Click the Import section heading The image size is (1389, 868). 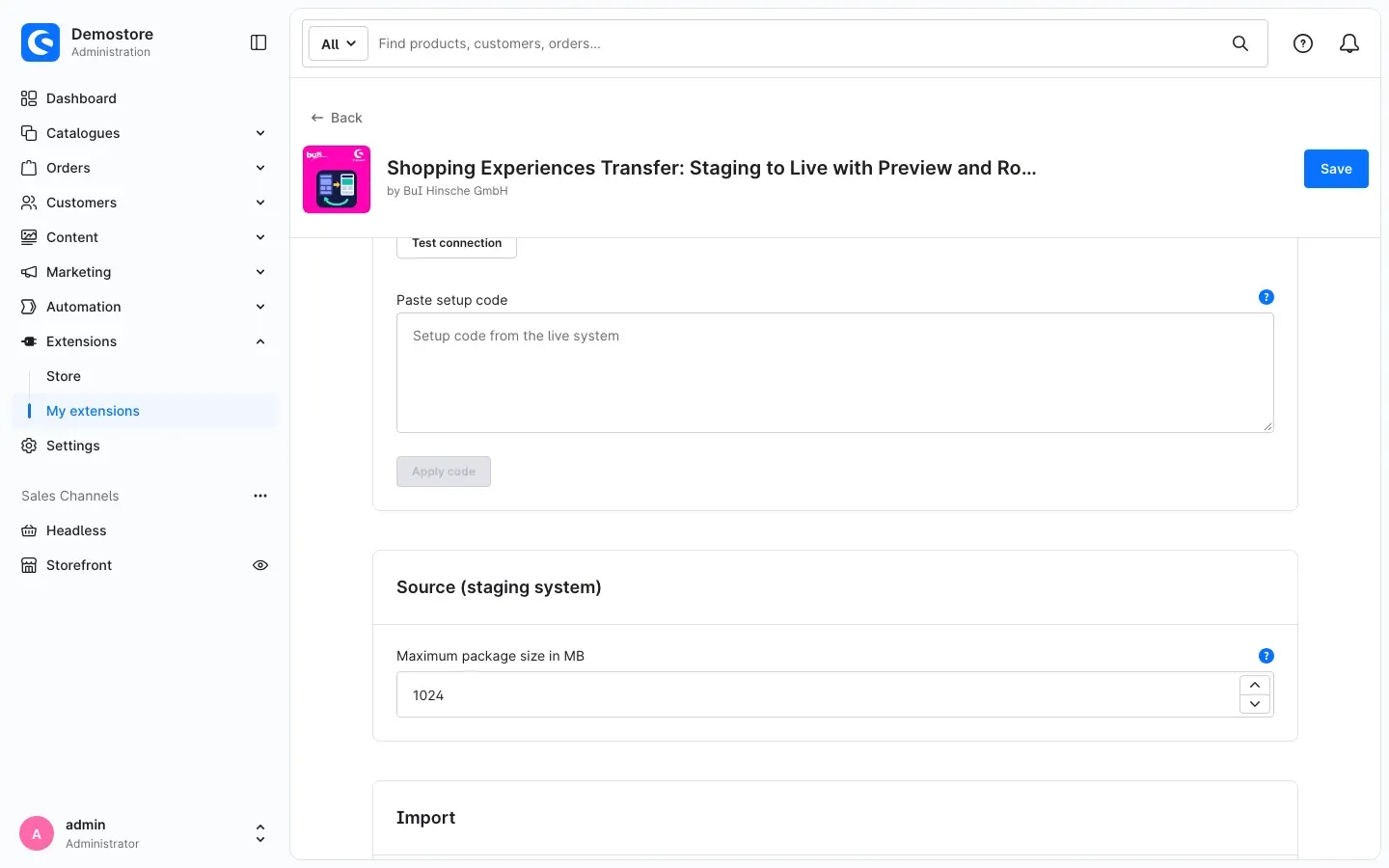(425, 818)
